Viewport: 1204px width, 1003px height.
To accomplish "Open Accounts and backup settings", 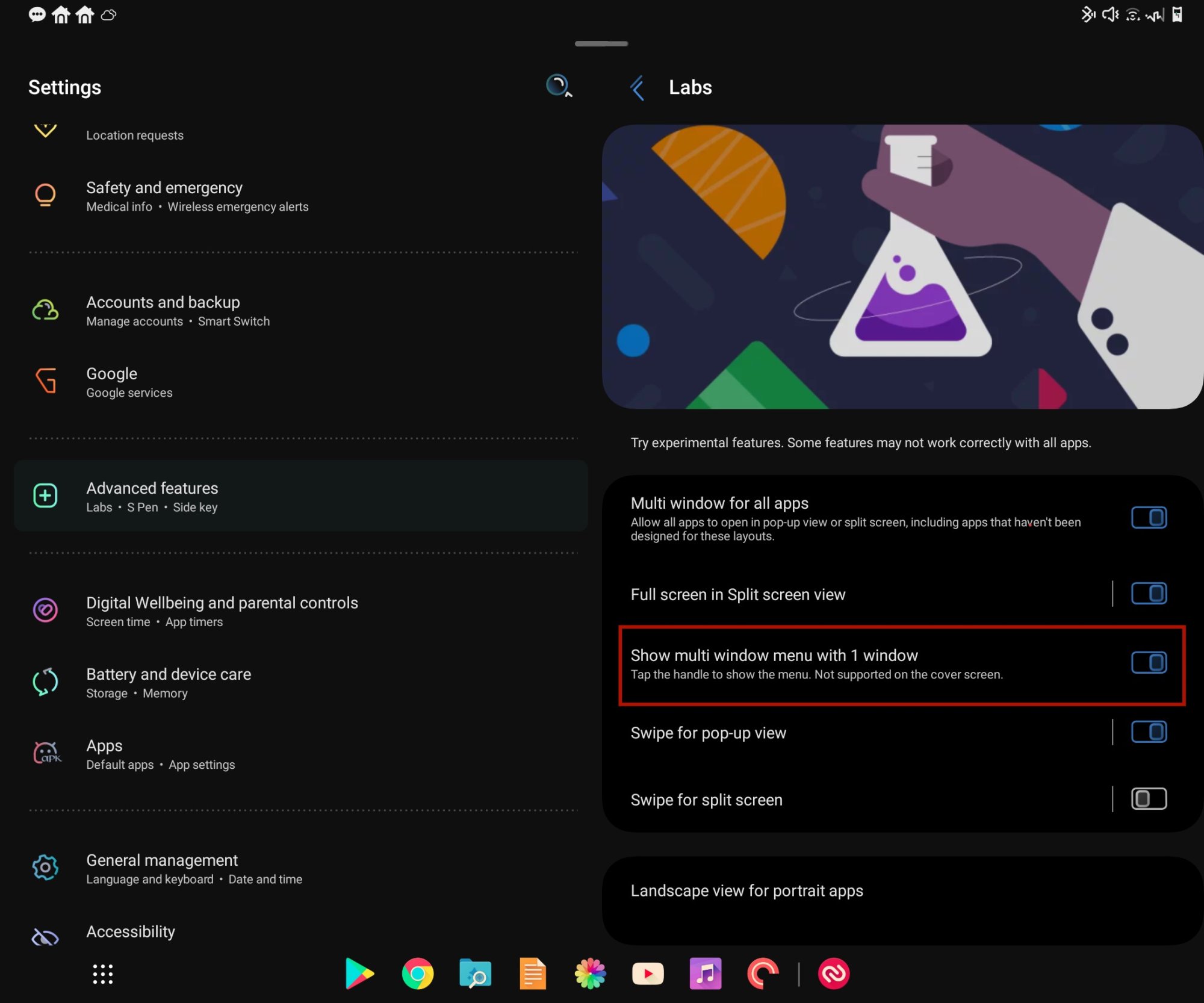I will 301,311.
